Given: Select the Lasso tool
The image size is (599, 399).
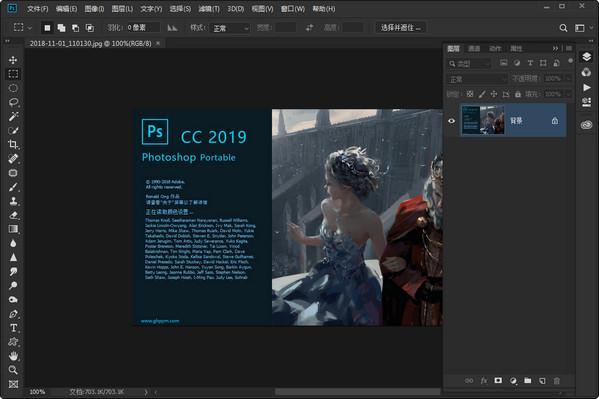Looking at the screenshot, I should pos(13,102).
